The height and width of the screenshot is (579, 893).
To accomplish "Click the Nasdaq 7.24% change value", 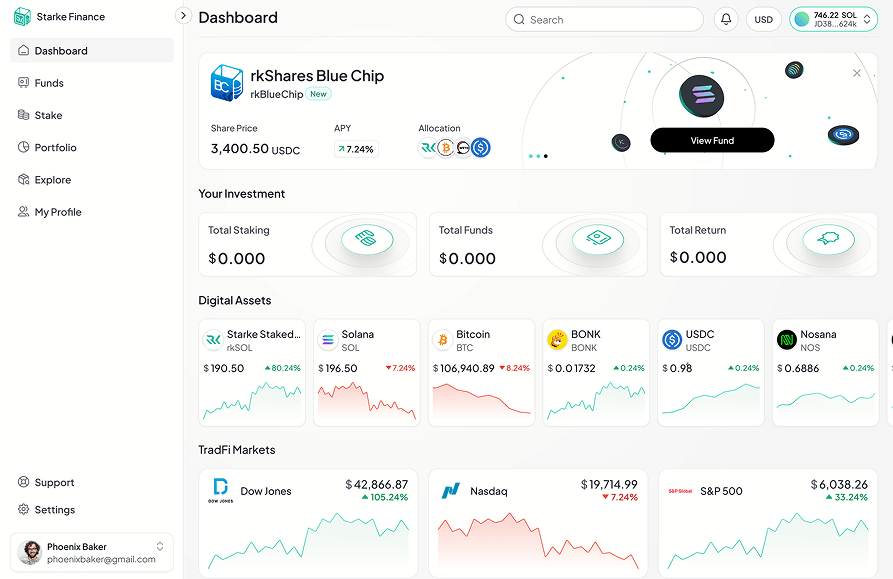I will [620, 498].
